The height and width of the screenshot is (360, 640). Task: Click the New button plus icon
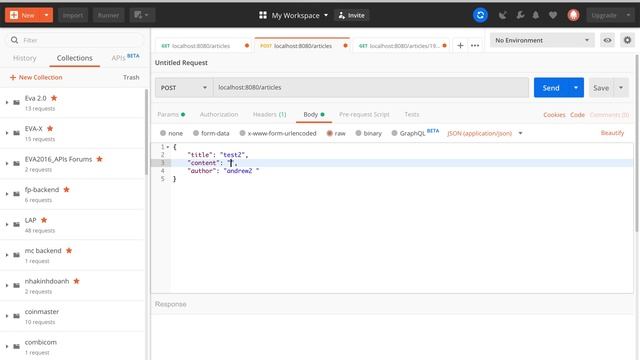point(14,15)
